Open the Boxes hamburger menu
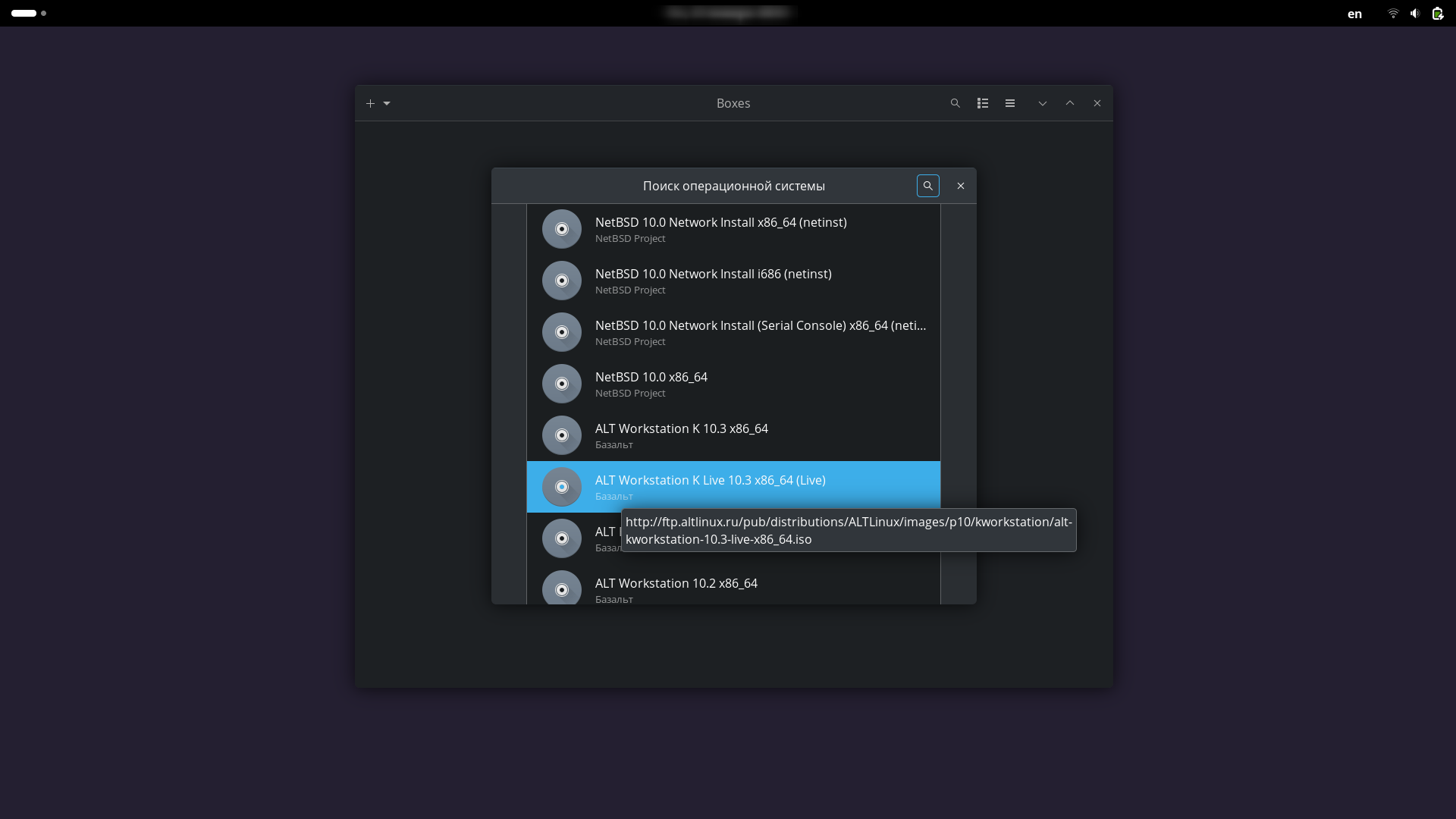1456x819 pixels. 1010,103
